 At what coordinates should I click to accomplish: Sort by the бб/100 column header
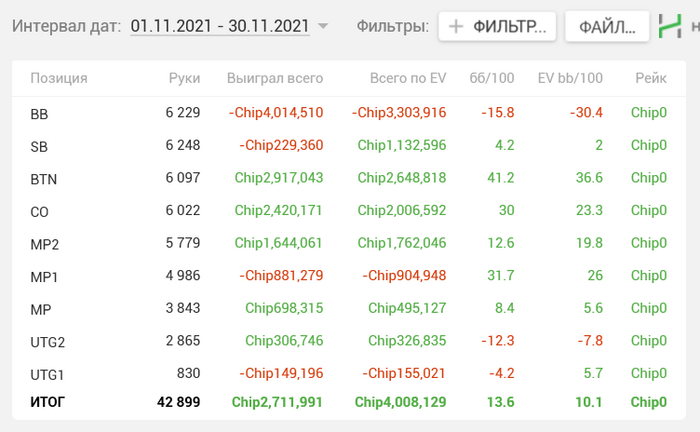492,78
